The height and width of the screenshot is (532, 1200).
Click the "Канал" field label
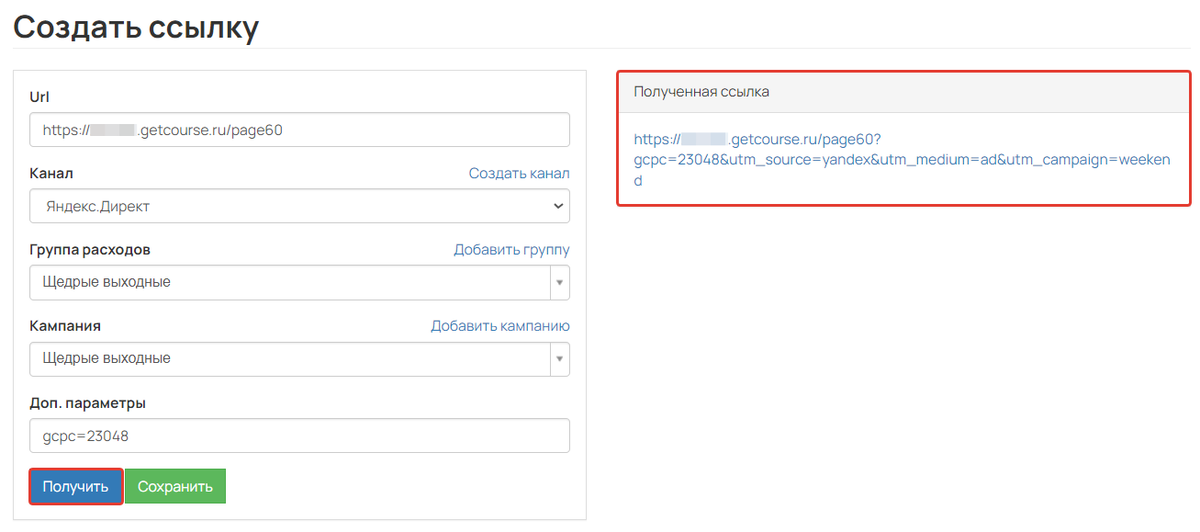tap(52, 174)
